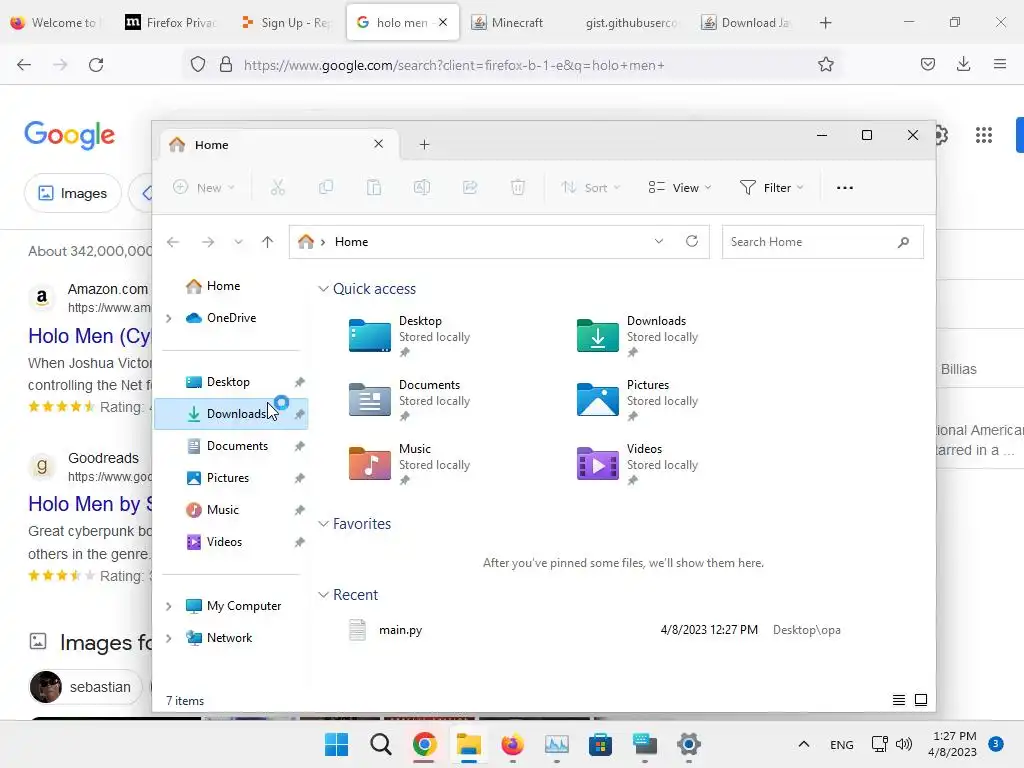Open Settings gear from the taskbar

point(688,744)
